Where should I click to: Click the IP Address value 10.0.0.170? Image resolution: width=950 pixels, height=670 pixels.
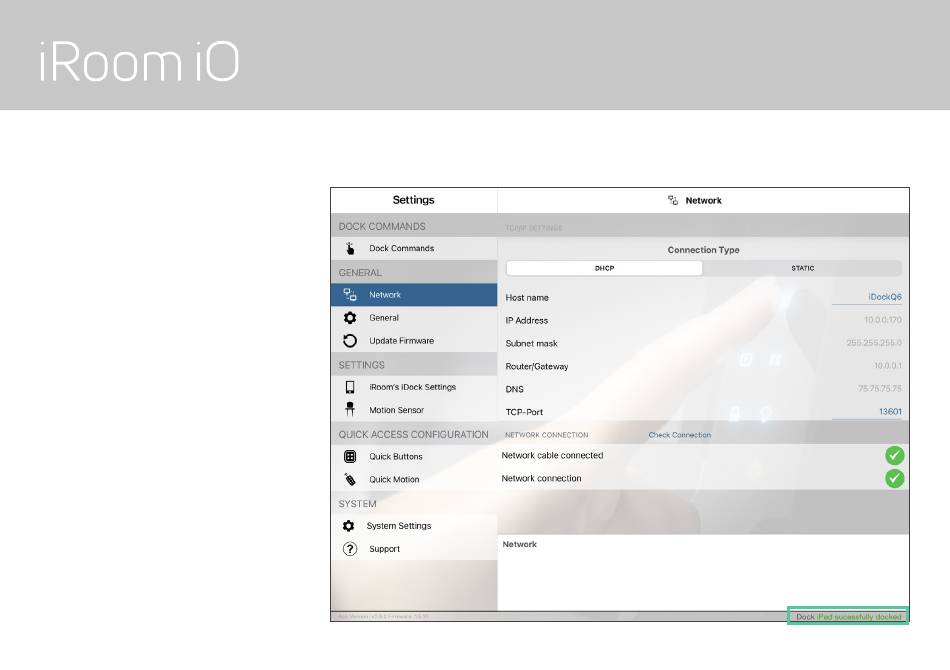click(883, 320)
